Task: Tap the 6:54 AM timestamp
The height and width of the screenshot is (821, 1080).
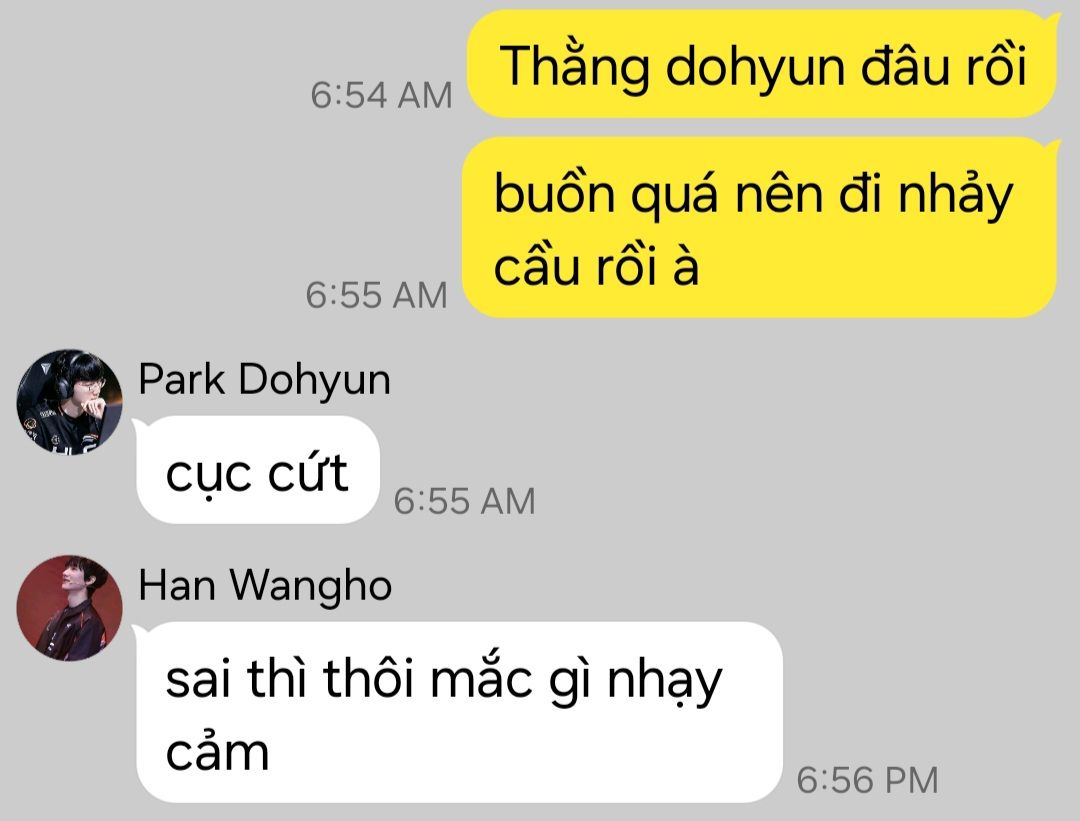Action: click(381, 95)
